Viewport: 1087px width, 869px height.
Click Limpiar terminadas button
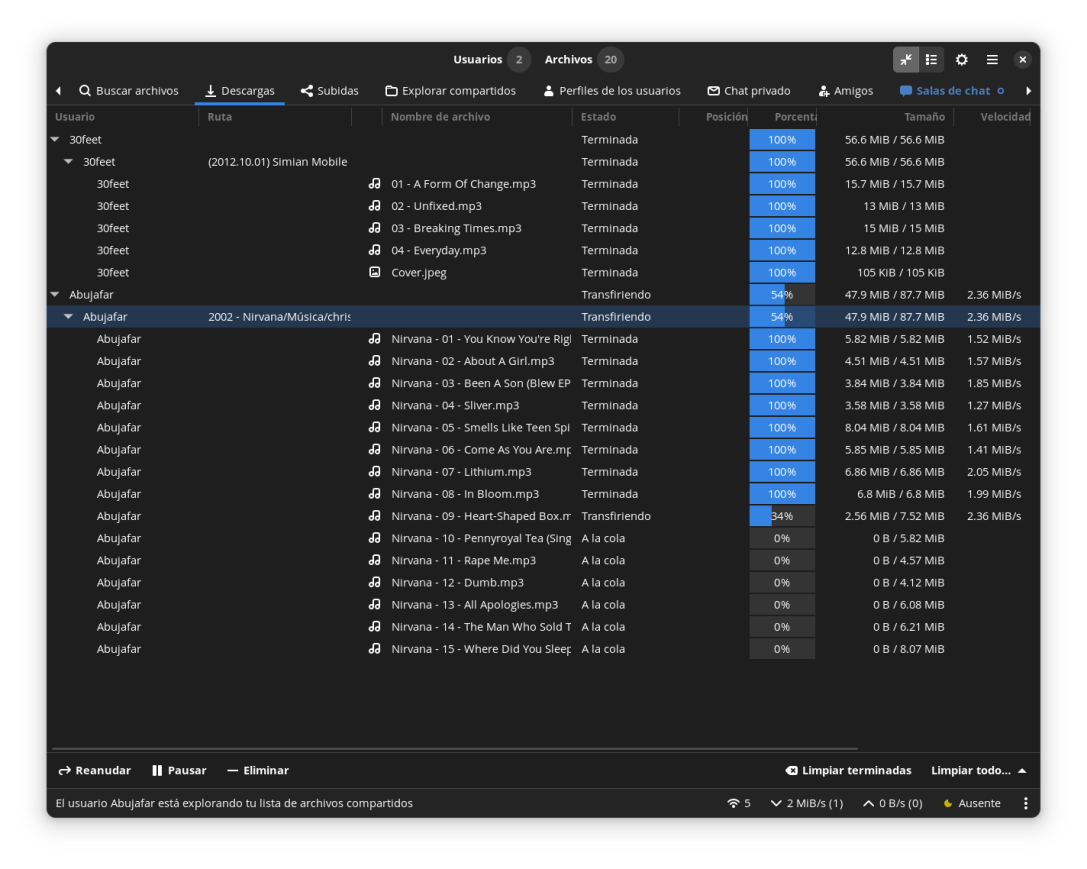[x=849, y=771]
